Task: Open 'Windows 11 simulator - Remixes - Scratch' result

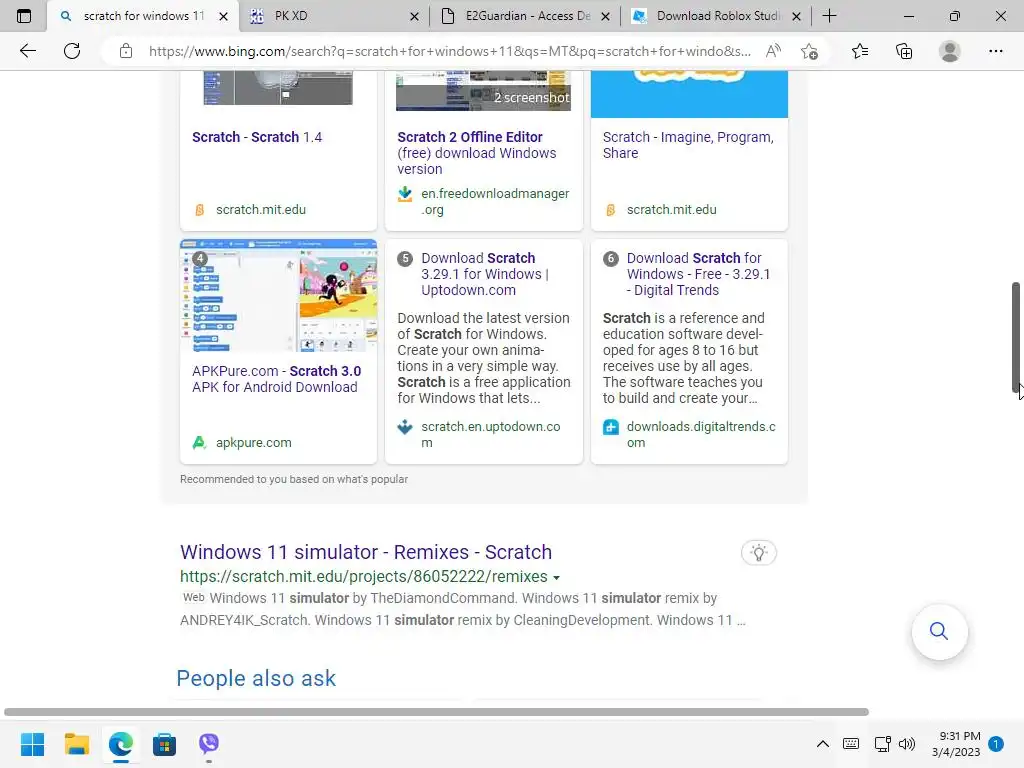Action: click(366, 552)
